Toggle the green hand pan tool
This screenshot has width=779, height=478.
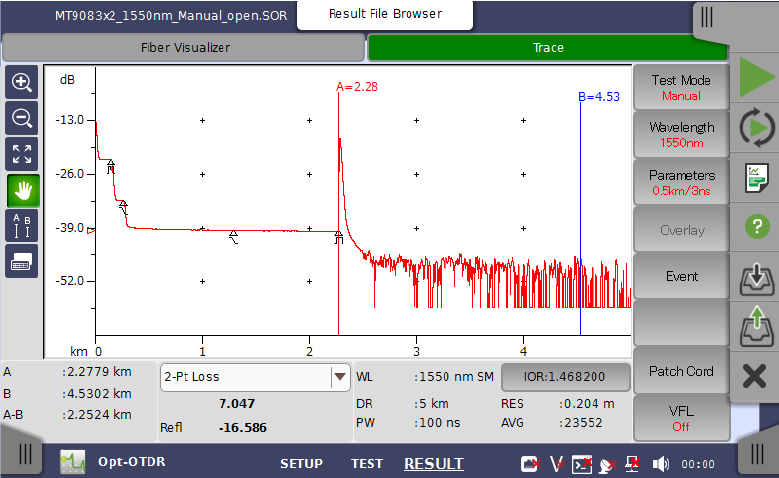[x=21, y=189]
